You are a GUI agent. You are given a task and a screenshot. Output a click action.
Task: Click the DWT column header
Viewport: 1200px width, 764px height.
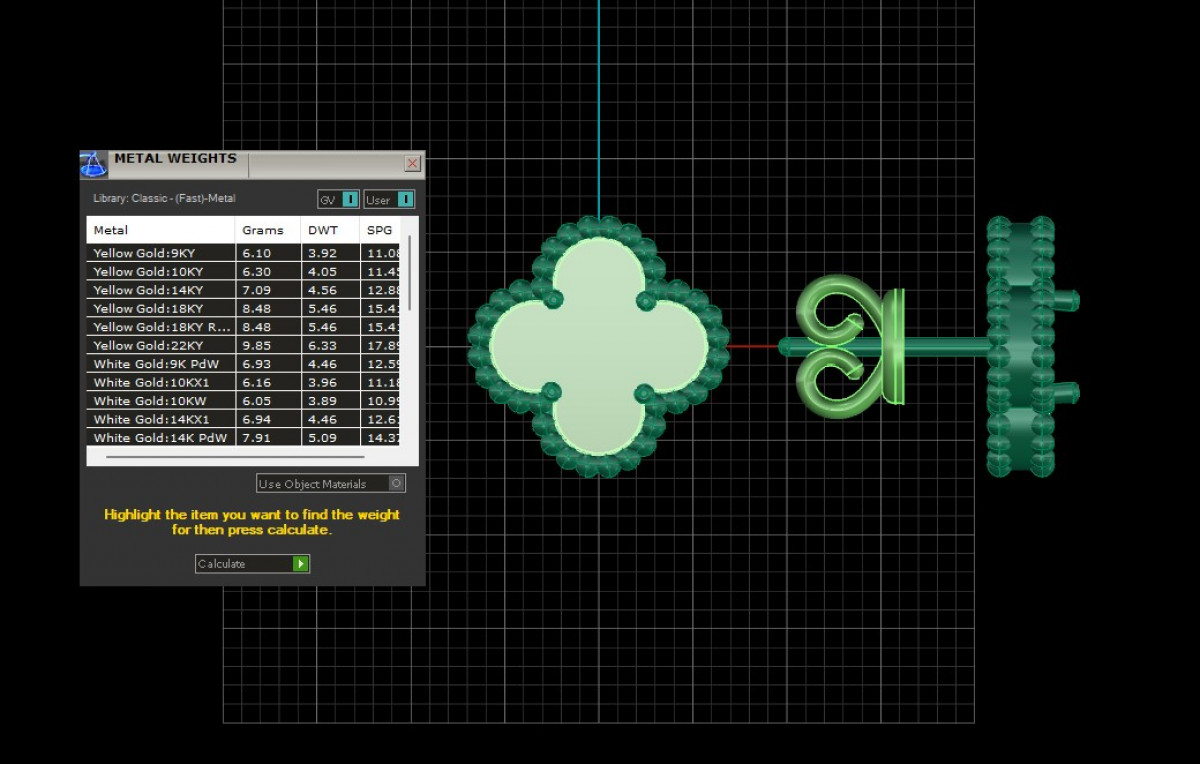329,230
